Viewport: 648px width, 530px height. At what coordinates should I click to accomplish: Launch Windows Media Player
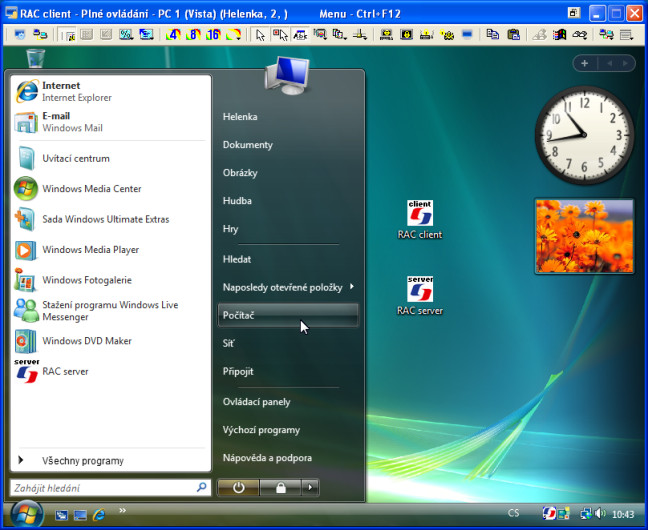[110, 250]
